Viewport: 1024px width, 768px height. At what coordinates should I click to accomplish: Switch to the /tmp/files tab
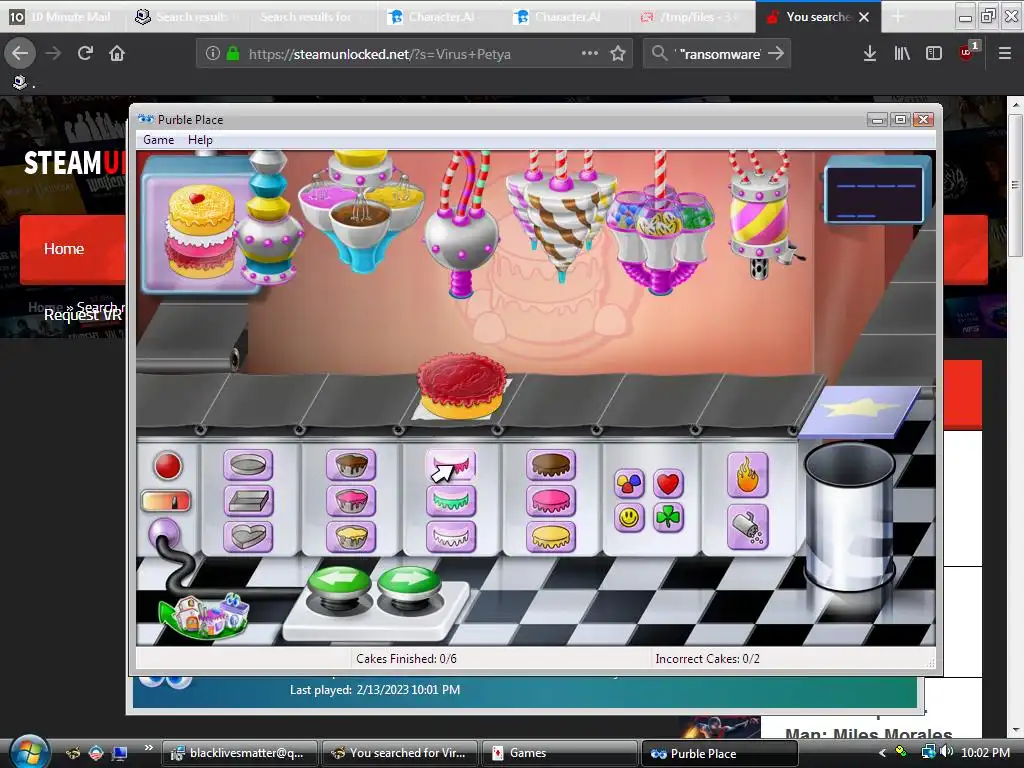693,17
